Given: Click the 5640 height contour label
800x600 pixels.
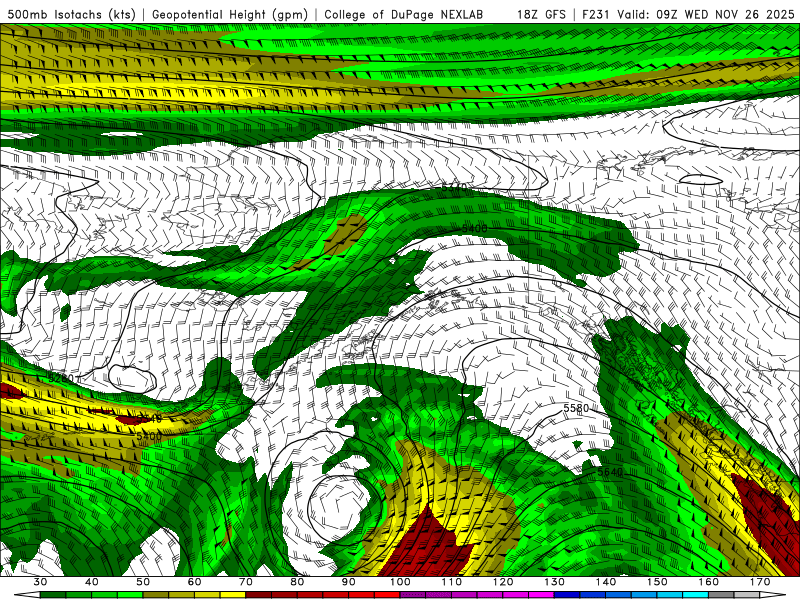Looking at the screenshot, I should [x=610, y=472].
